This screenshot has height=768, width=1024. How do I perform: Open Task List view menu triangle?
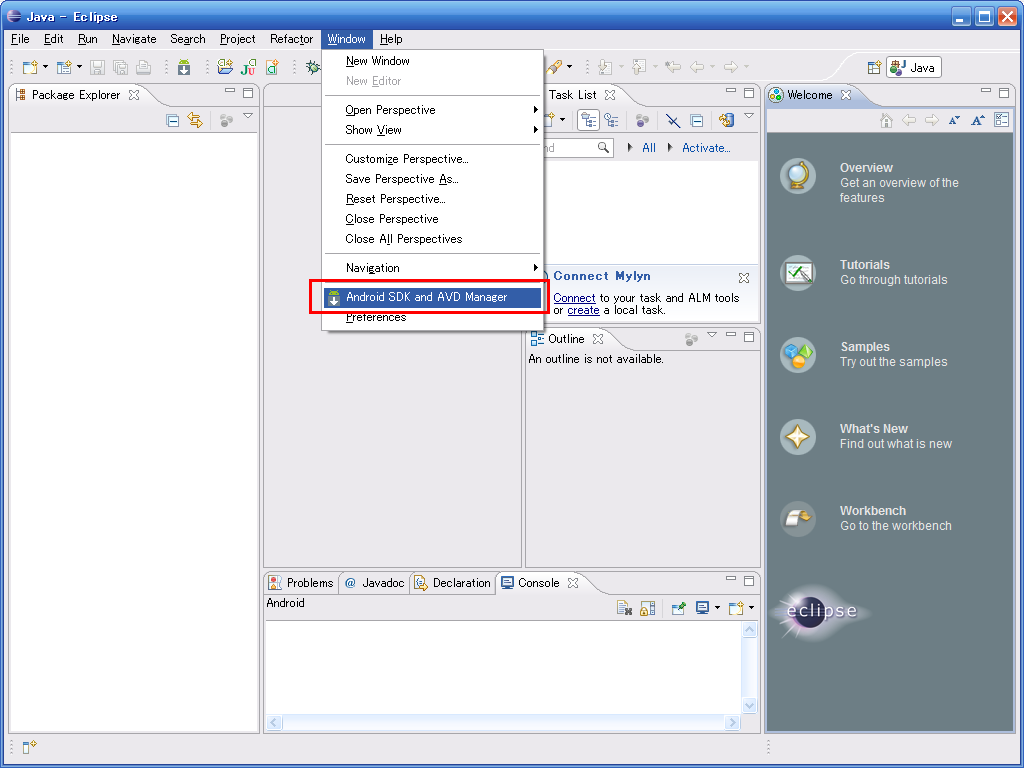click(749, 116)
